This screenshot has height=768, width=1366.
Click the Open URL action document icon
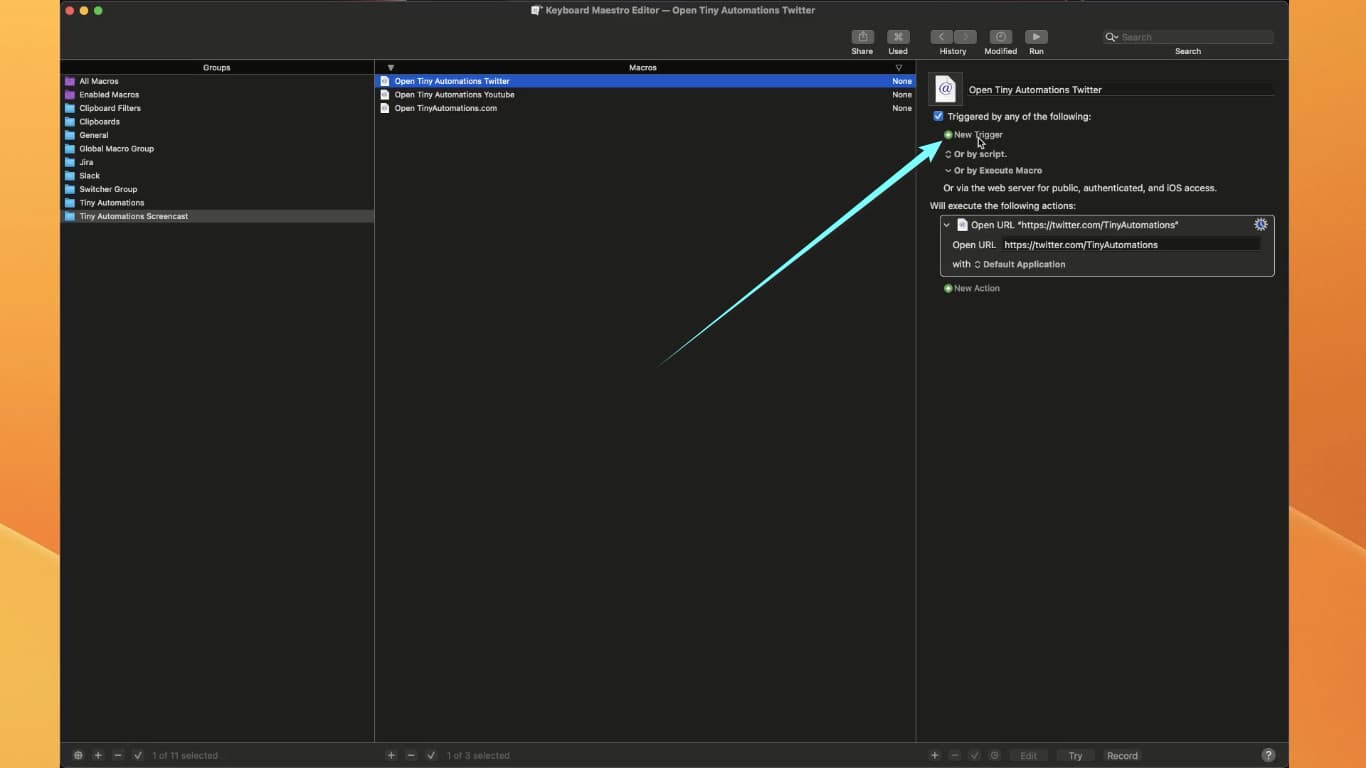(962, 225)
